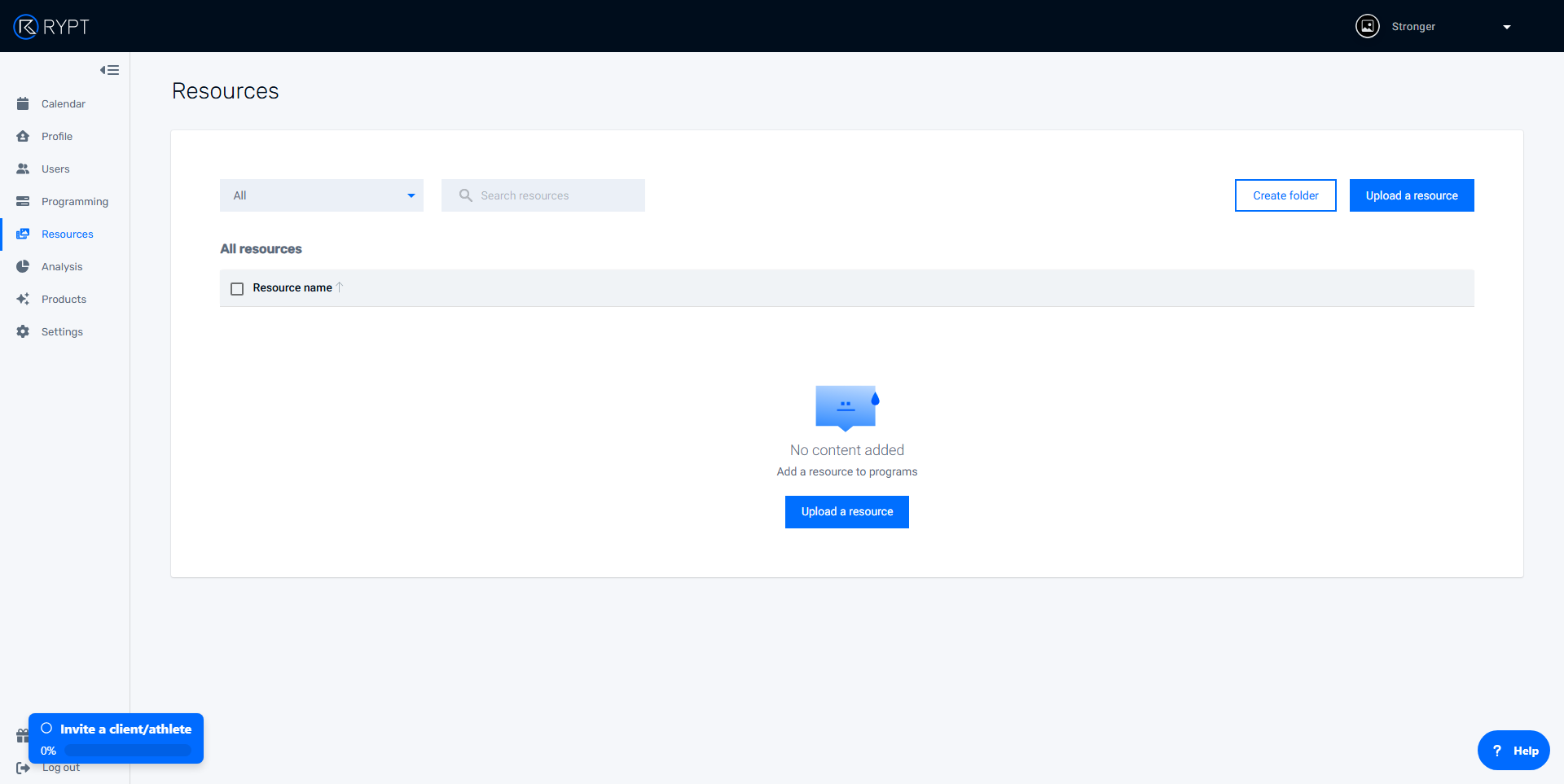Expand the Stronger account menu arrow
Viewport: 1564px width, 784px height.
(x=1506, y=27)
